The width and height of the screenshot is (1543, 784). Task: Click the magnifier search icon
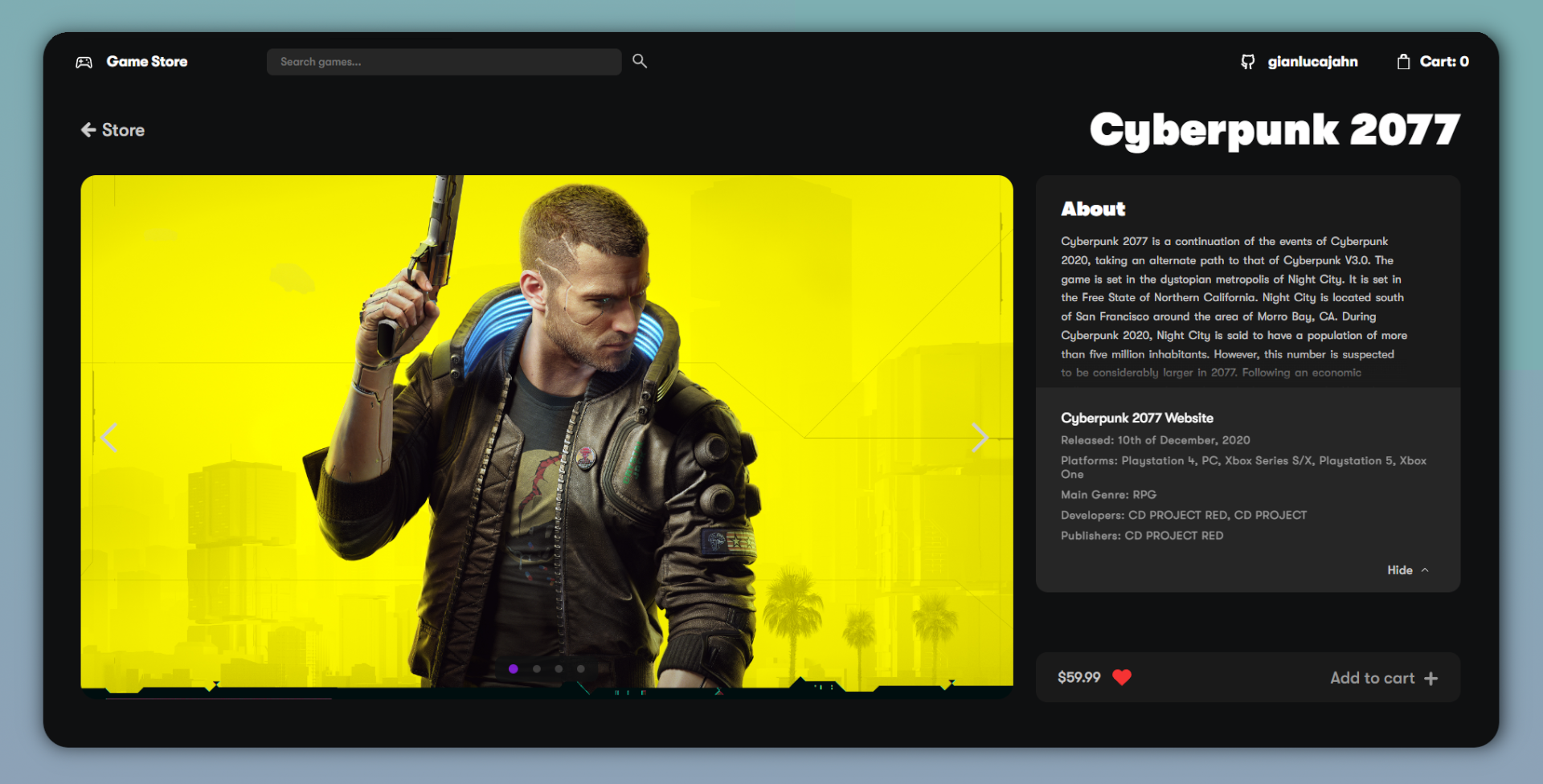[640, 61]
